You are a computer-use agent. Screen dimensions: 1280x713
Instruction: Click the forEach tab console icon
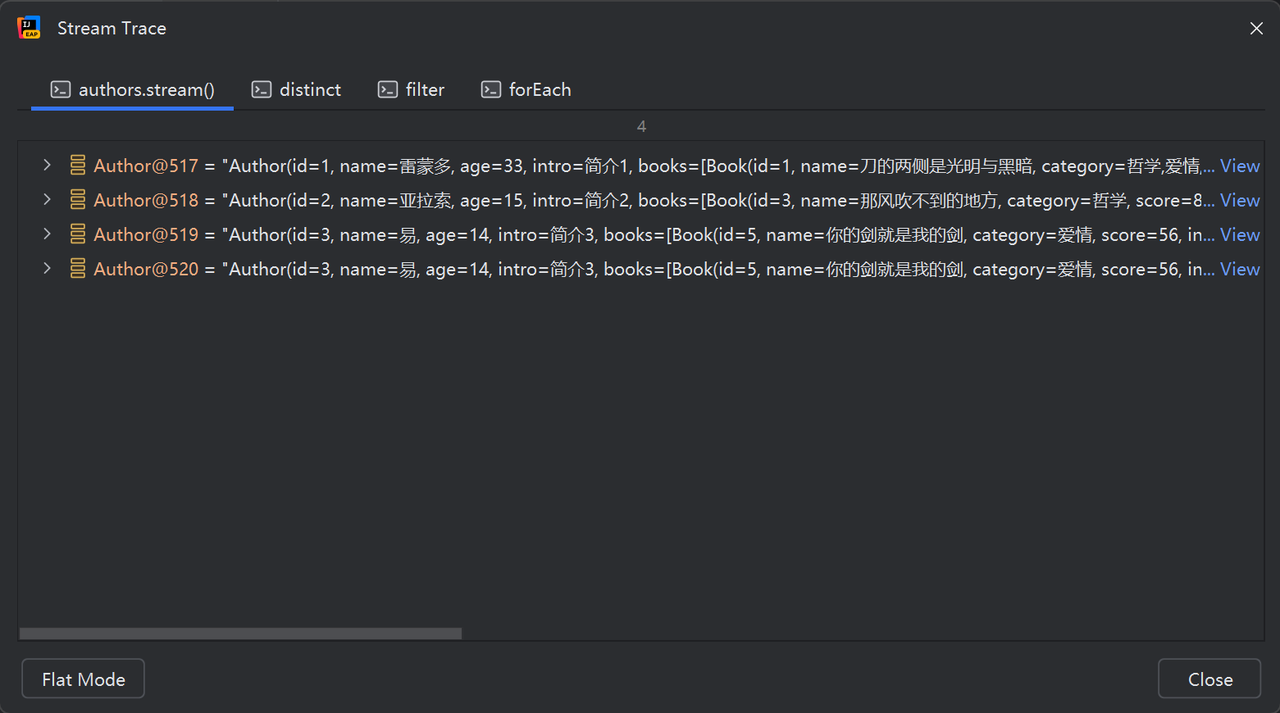click(x=490, y=90)
